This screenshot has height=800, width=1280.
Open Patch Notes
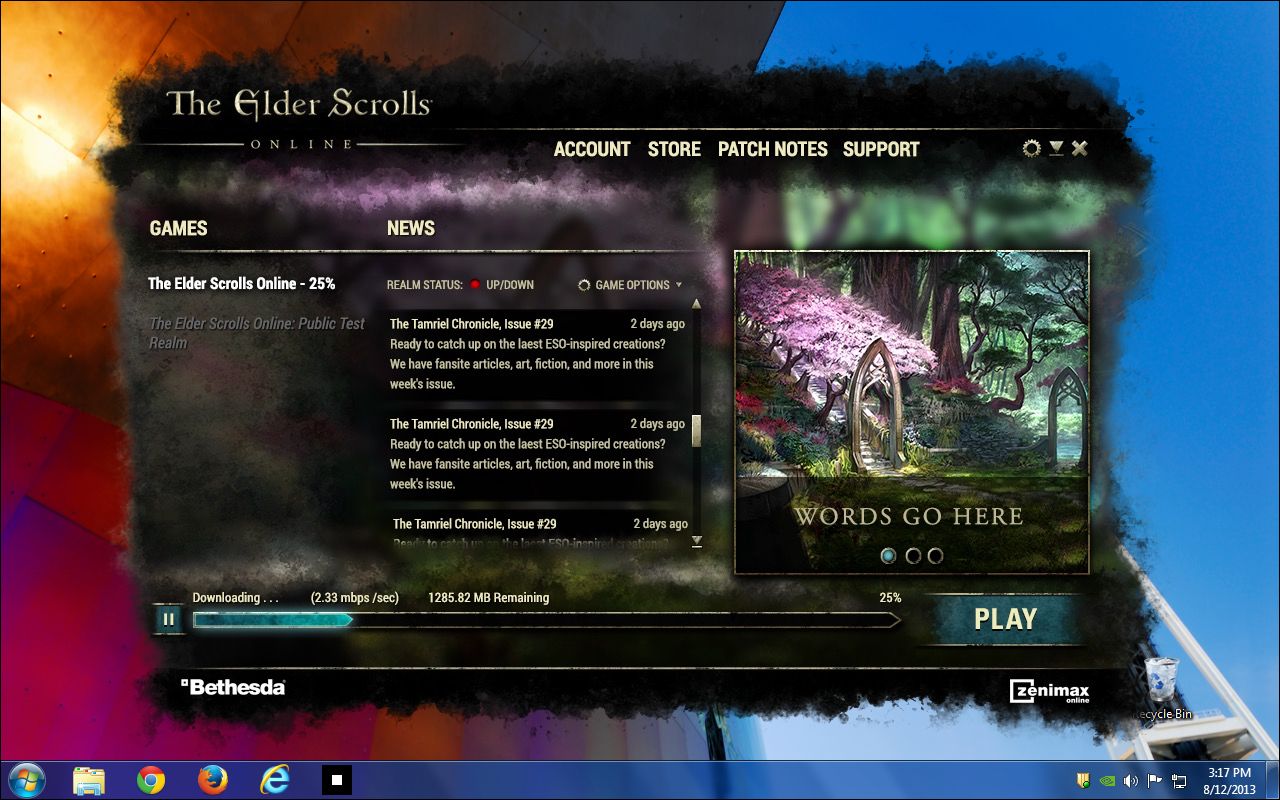point(773,149)
